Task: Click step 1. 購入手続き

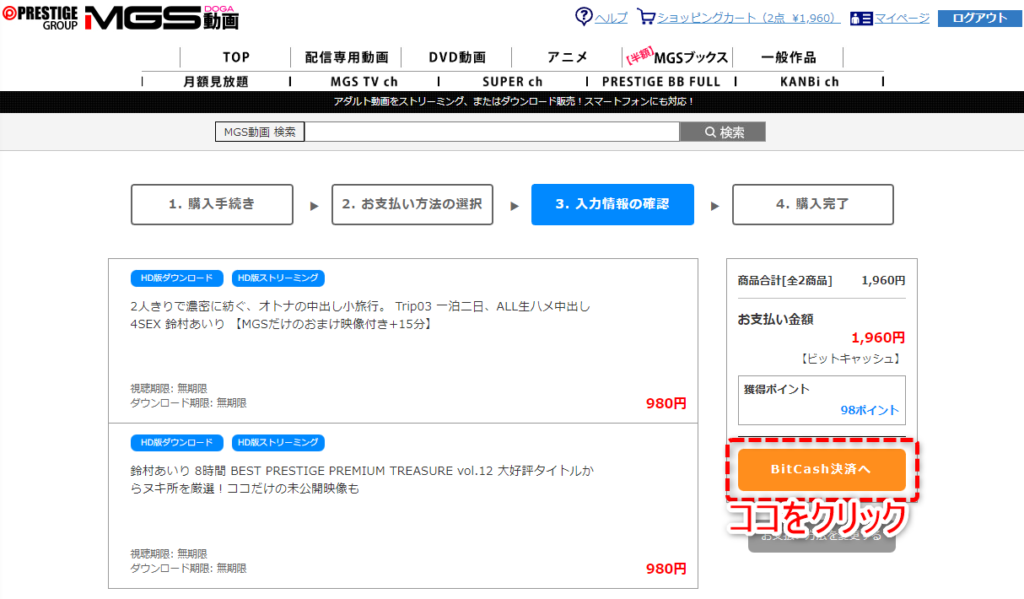Action: [x=212, y=204]
